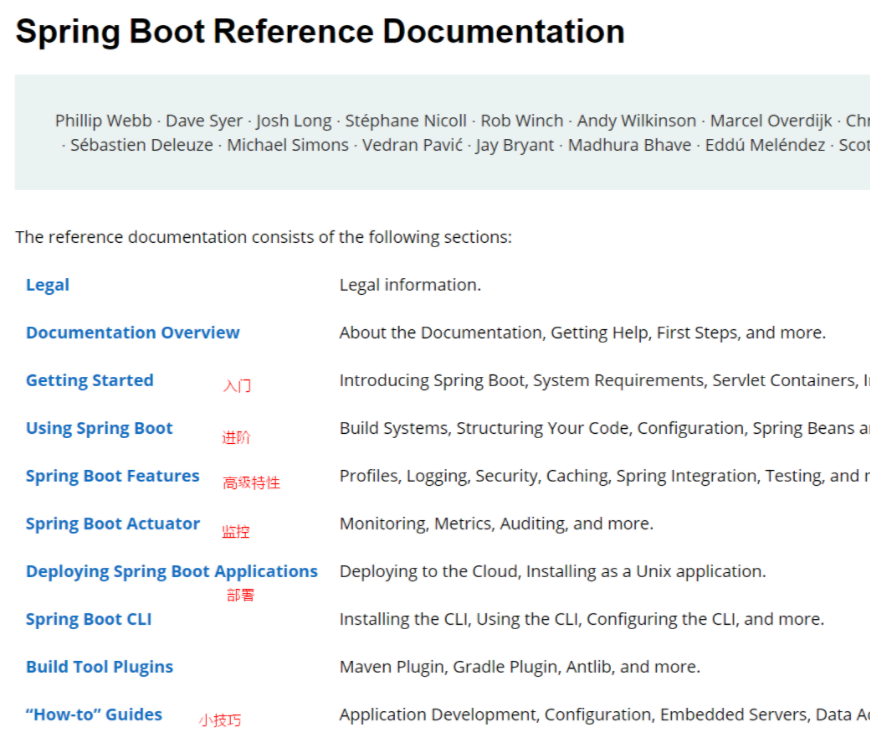Viewport: 870px width, 745px height.
Task: Open Deploying Spring Boot Applications link
Action: (172, 571)
